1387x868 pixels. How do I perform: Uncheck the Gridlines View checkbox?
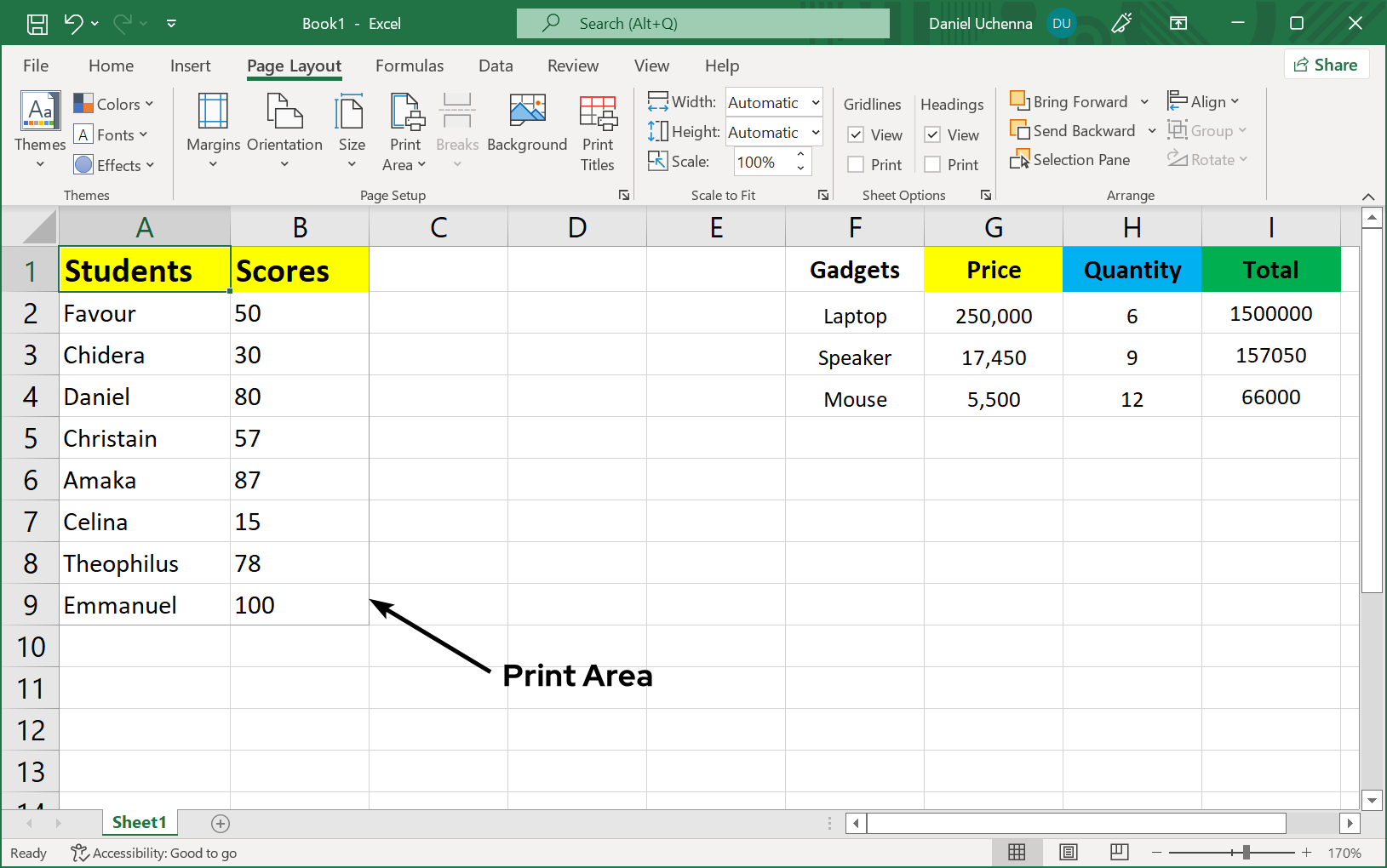pos(857,135)
